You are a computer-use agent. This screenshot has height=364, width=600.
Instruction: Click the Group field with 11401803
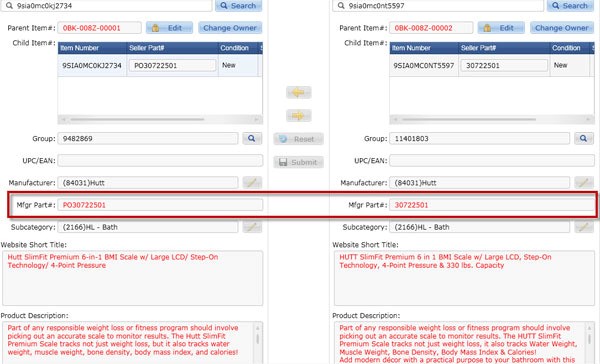[479, 139]
